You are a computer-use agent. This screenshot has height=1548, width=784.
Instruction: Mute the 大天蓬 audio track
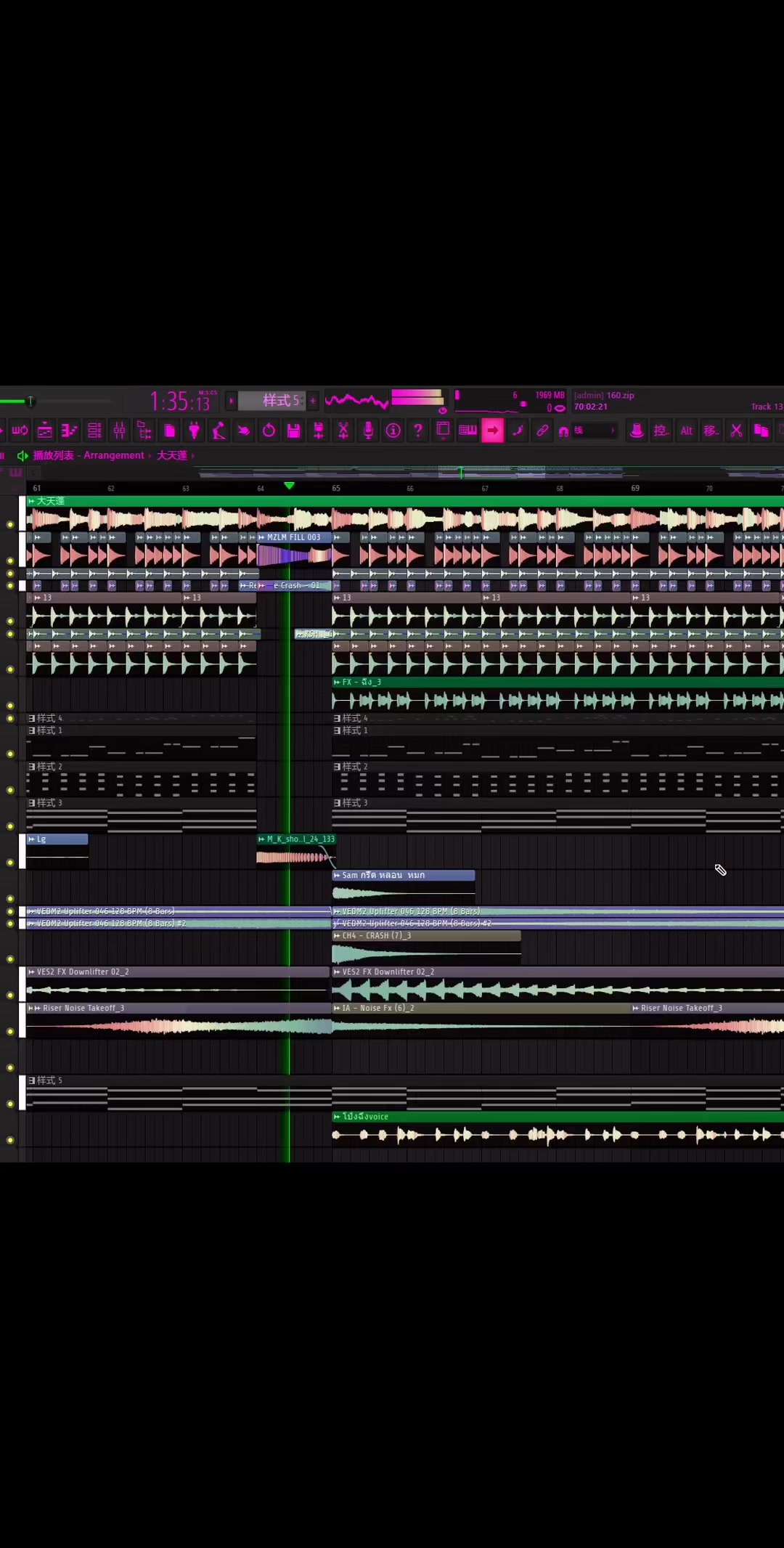[10, 524]
